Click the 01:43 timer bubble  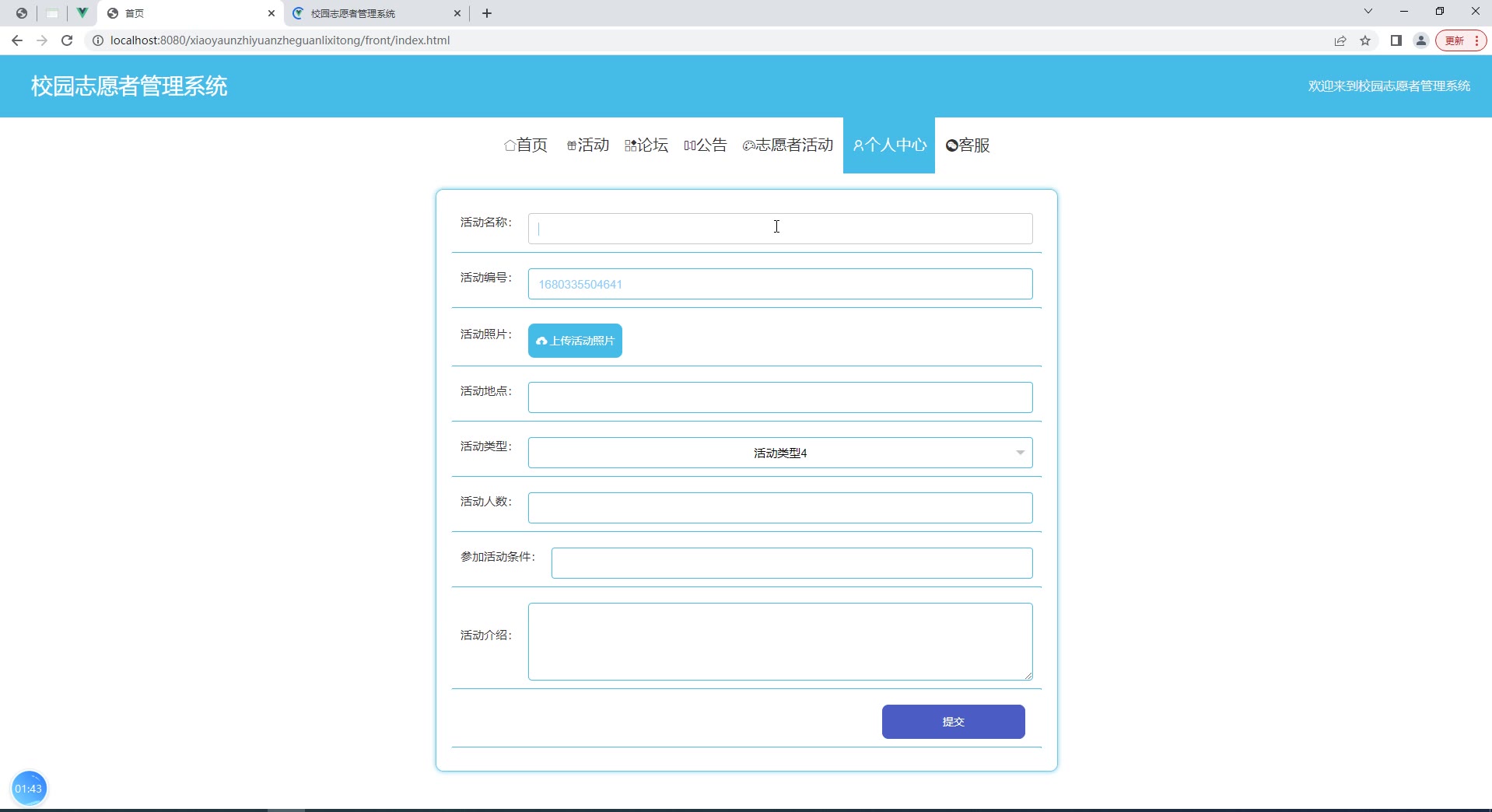29,789
